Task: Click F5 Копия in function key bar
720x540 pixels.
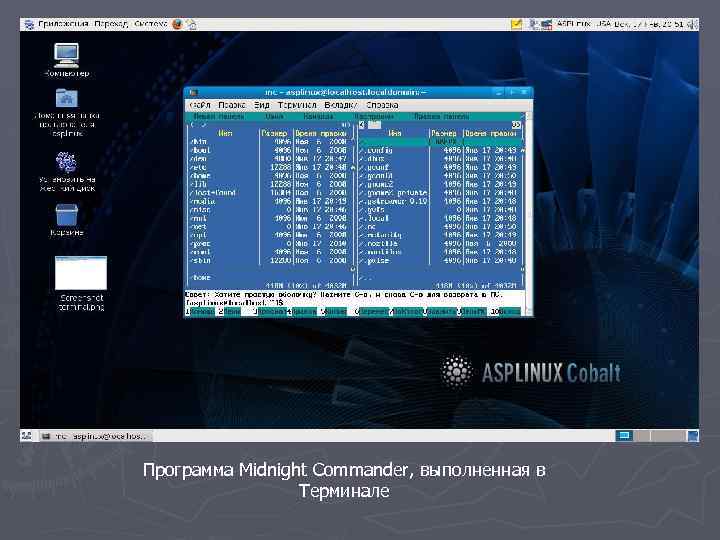Action: tap(334, 312)
